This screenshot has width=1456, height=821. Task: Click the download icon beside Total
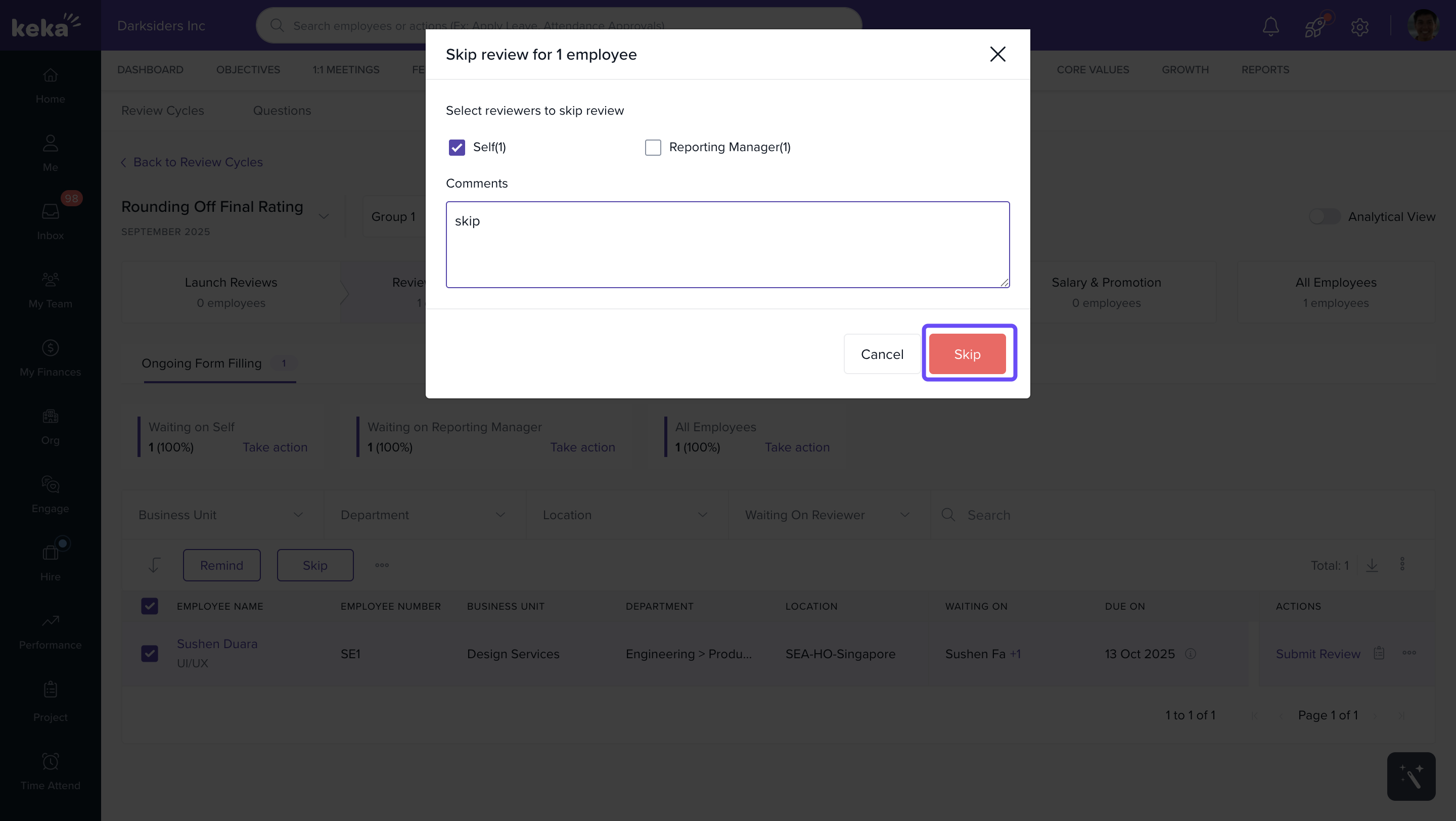pos(1372,565)
